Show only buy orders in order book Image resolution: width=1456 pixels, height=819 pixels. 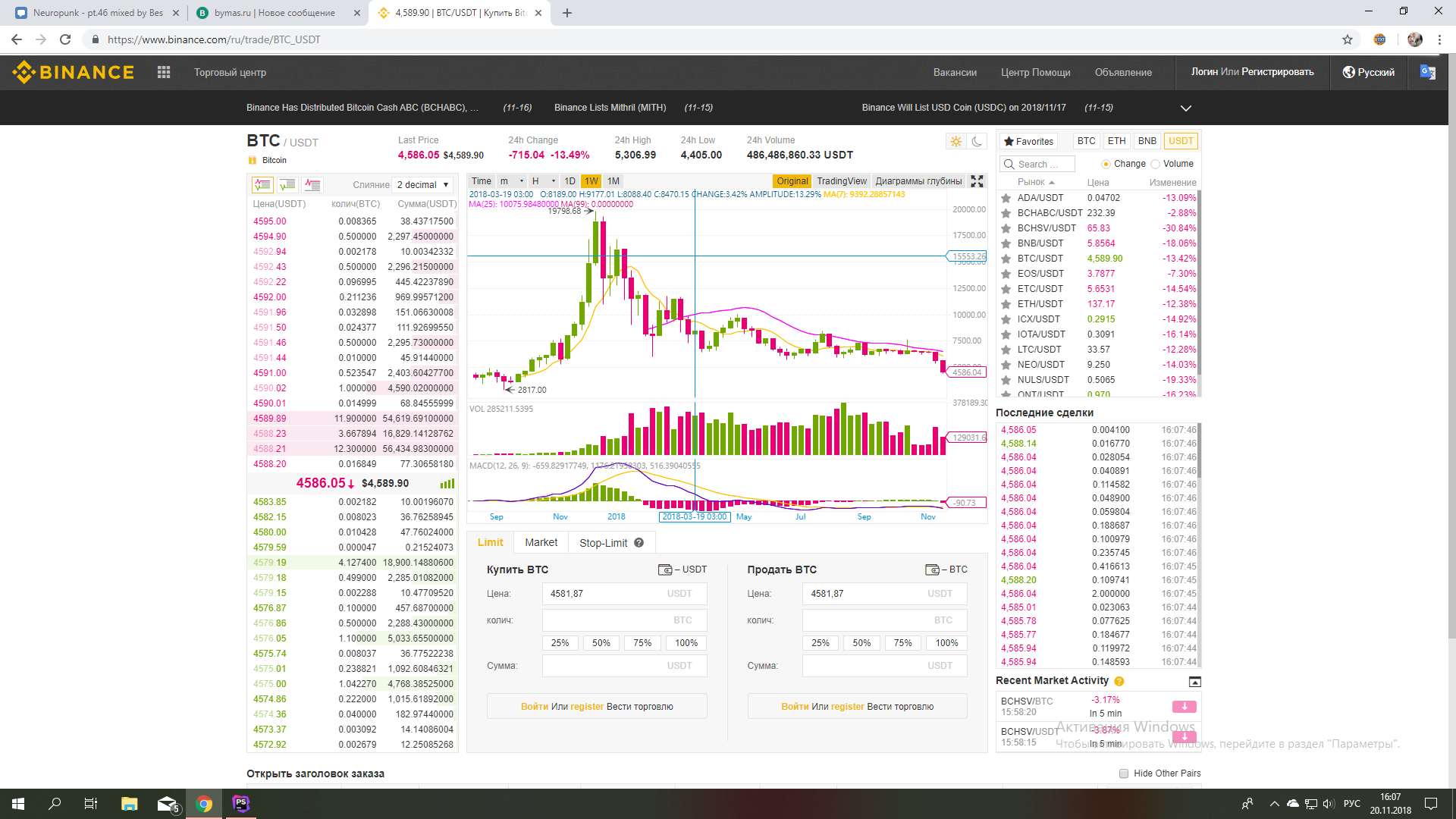pos(287,184)
